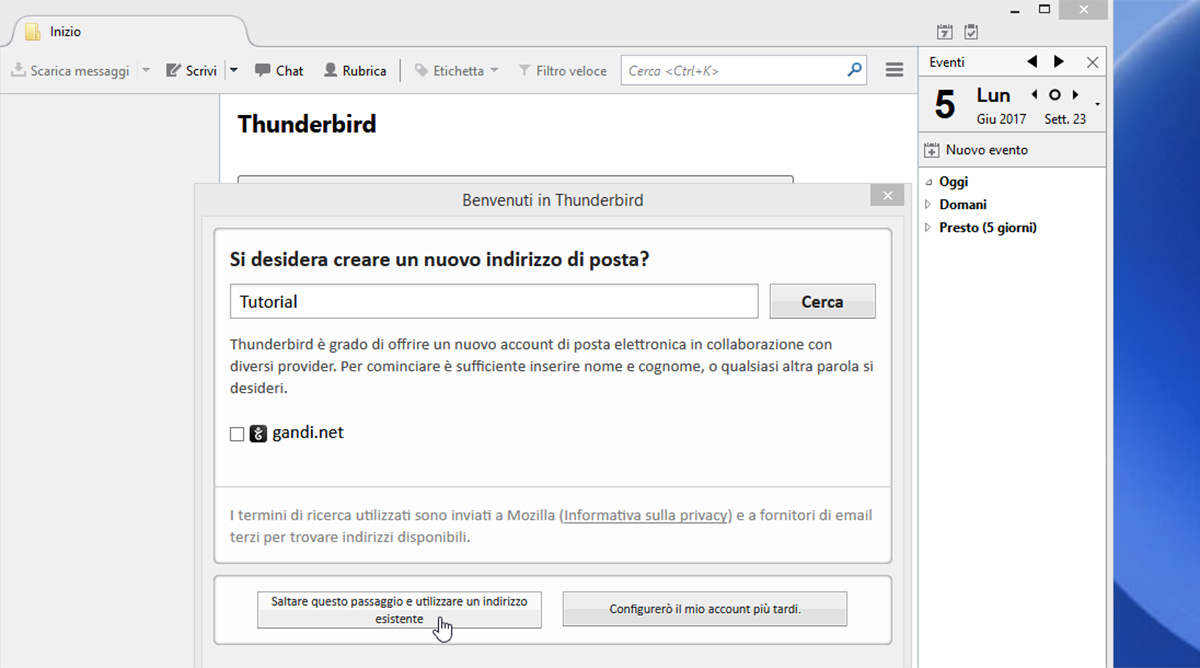
Task: Collapse the Oggi section
Action: tap(928, 182)
